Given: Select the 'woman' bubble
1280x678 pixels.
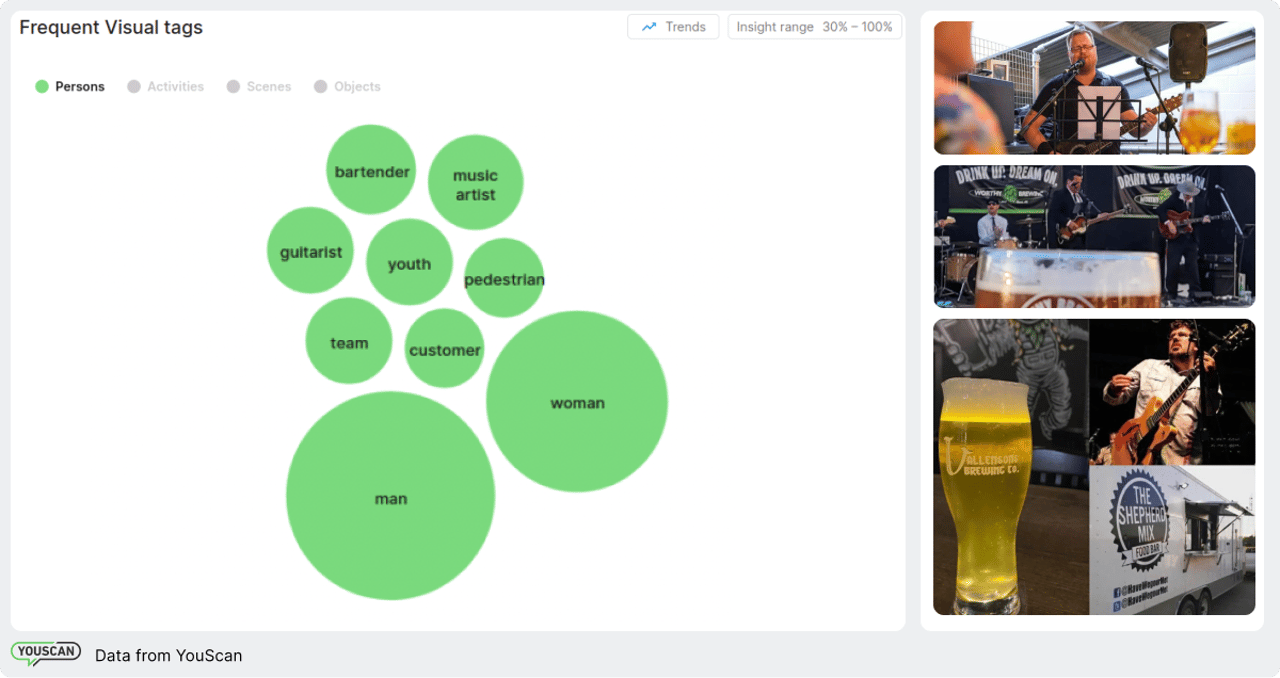Looking at the screenshot, I should tap(577, 402).
